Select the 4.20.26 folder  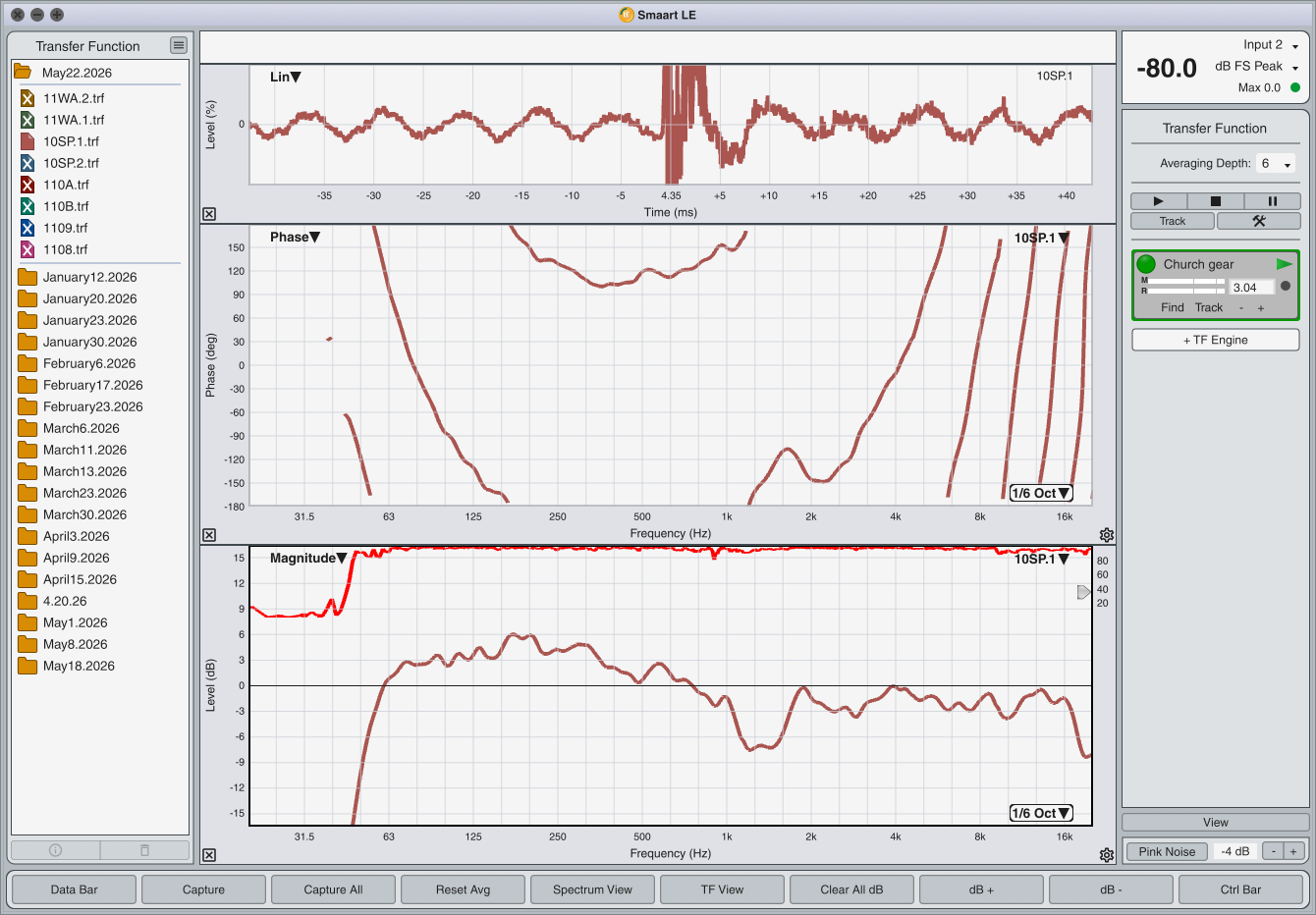65,601
